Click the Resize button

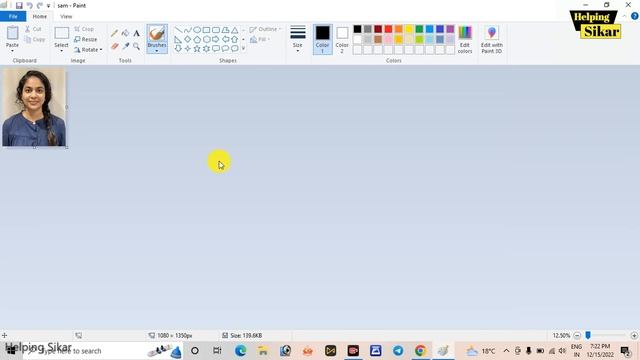coord(86,39)
